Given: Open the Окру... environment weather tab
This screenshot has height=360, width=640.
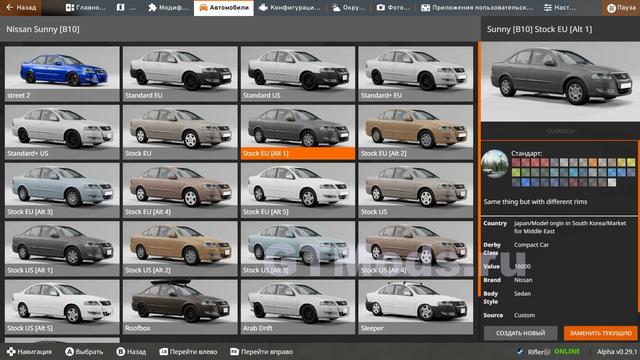Looking at the screenshot, I should (348, 7).
